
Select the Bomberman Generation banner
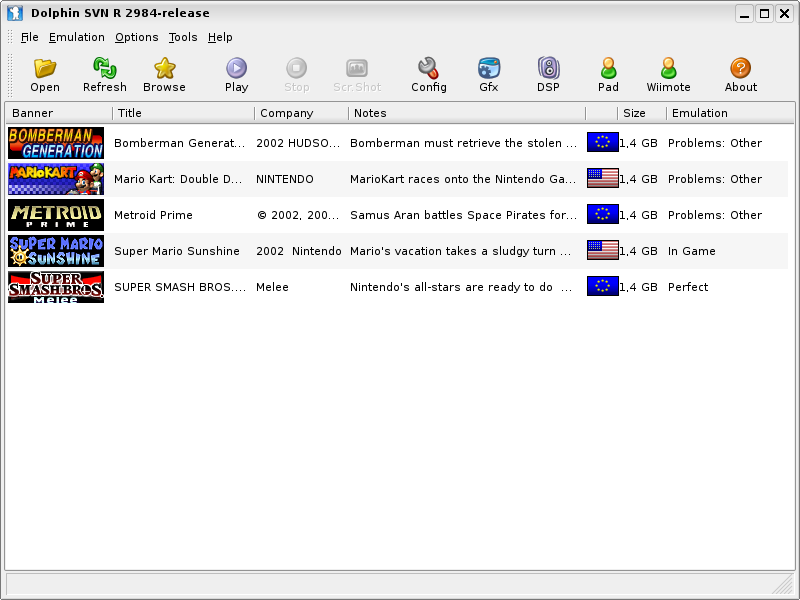tap(56, 143)
